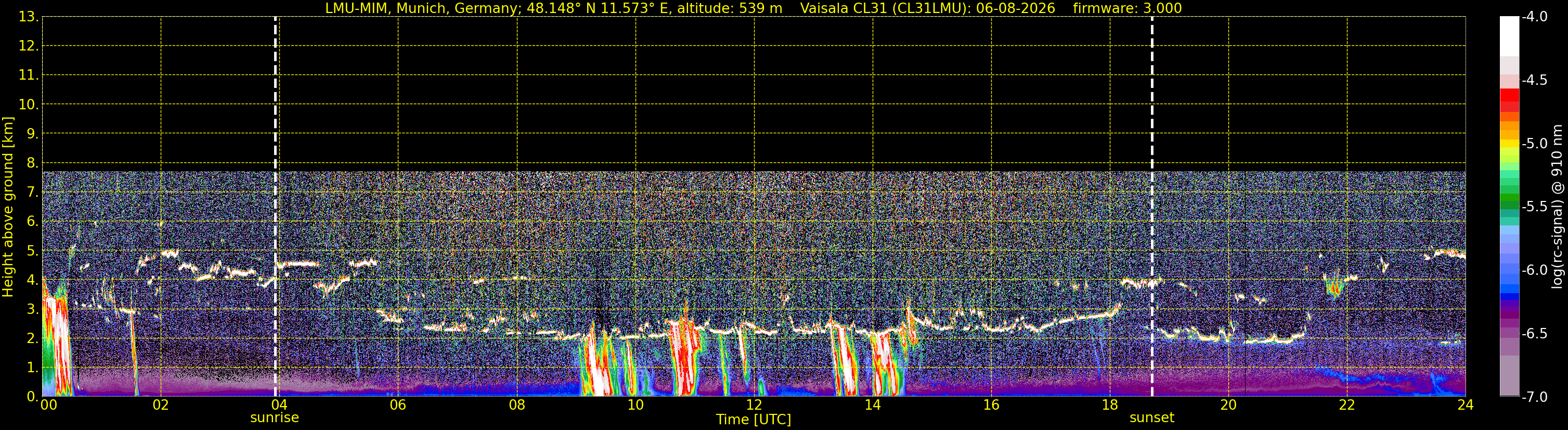Click the 'LMU-MIM, Munich, Germany' title text
The height and width of the screenshot is (430, 1568).
421,8
